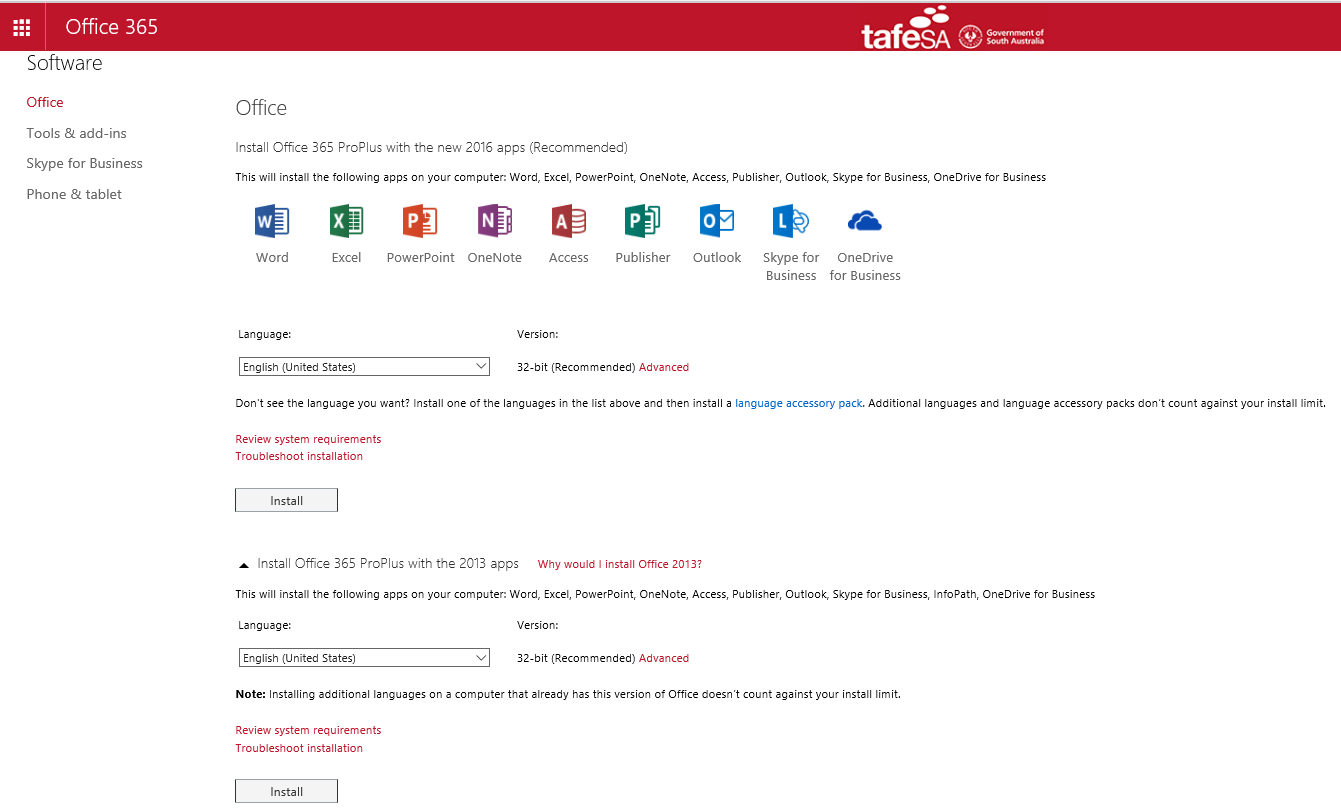
Task: Click the Skype for Business app icon
Action: click(x=791, y=221)
